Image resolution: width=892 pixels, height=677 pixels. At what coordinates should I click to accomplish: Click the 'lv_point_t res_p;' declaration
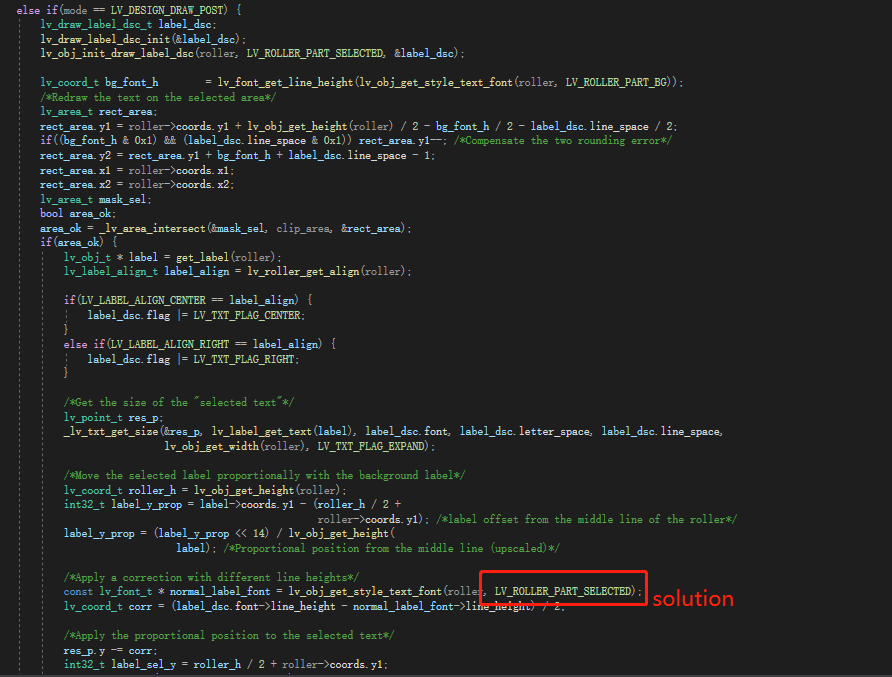(113, 418)
